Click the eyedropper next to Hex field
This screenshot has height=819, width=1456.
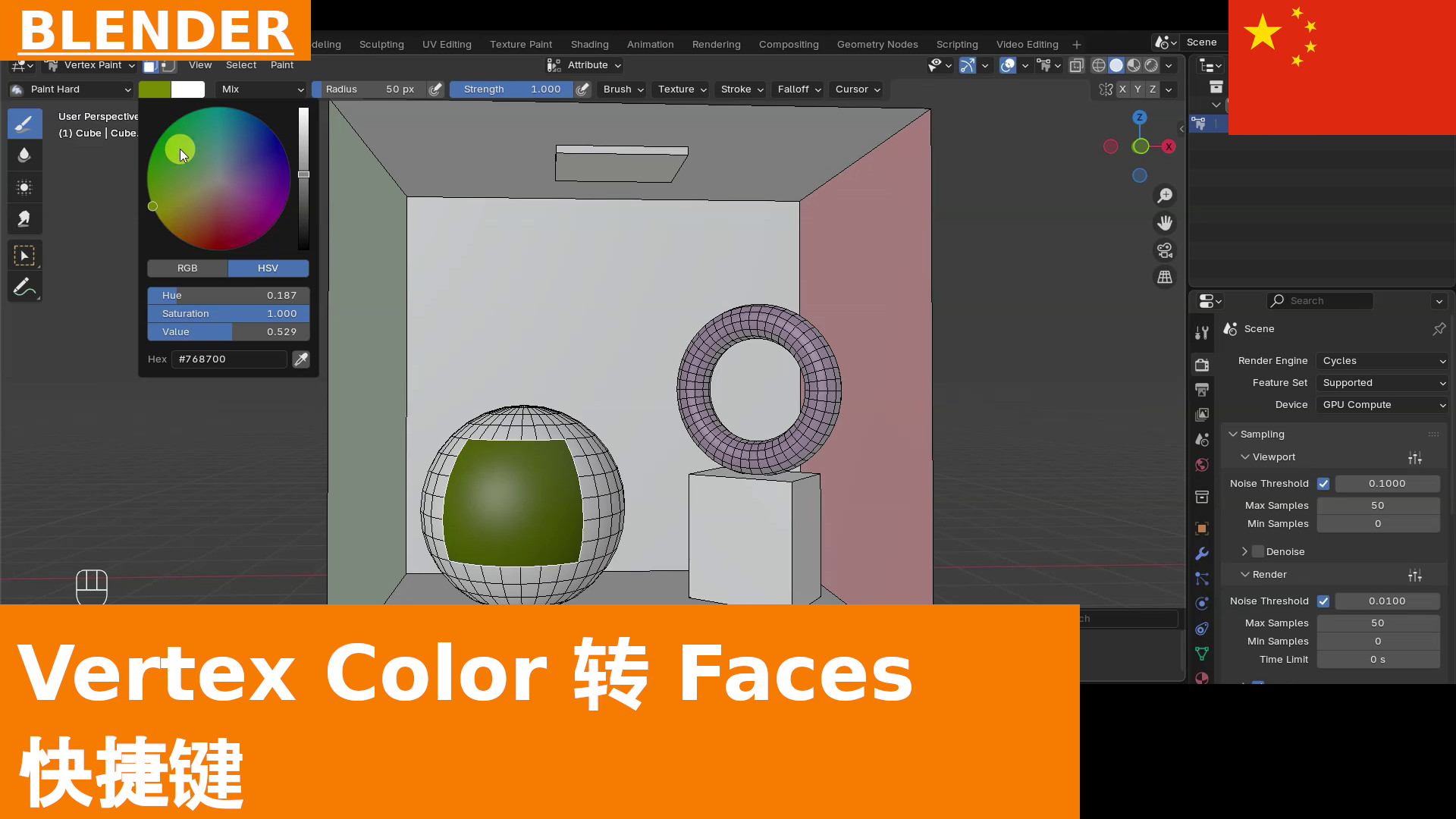tap(301, 359)
